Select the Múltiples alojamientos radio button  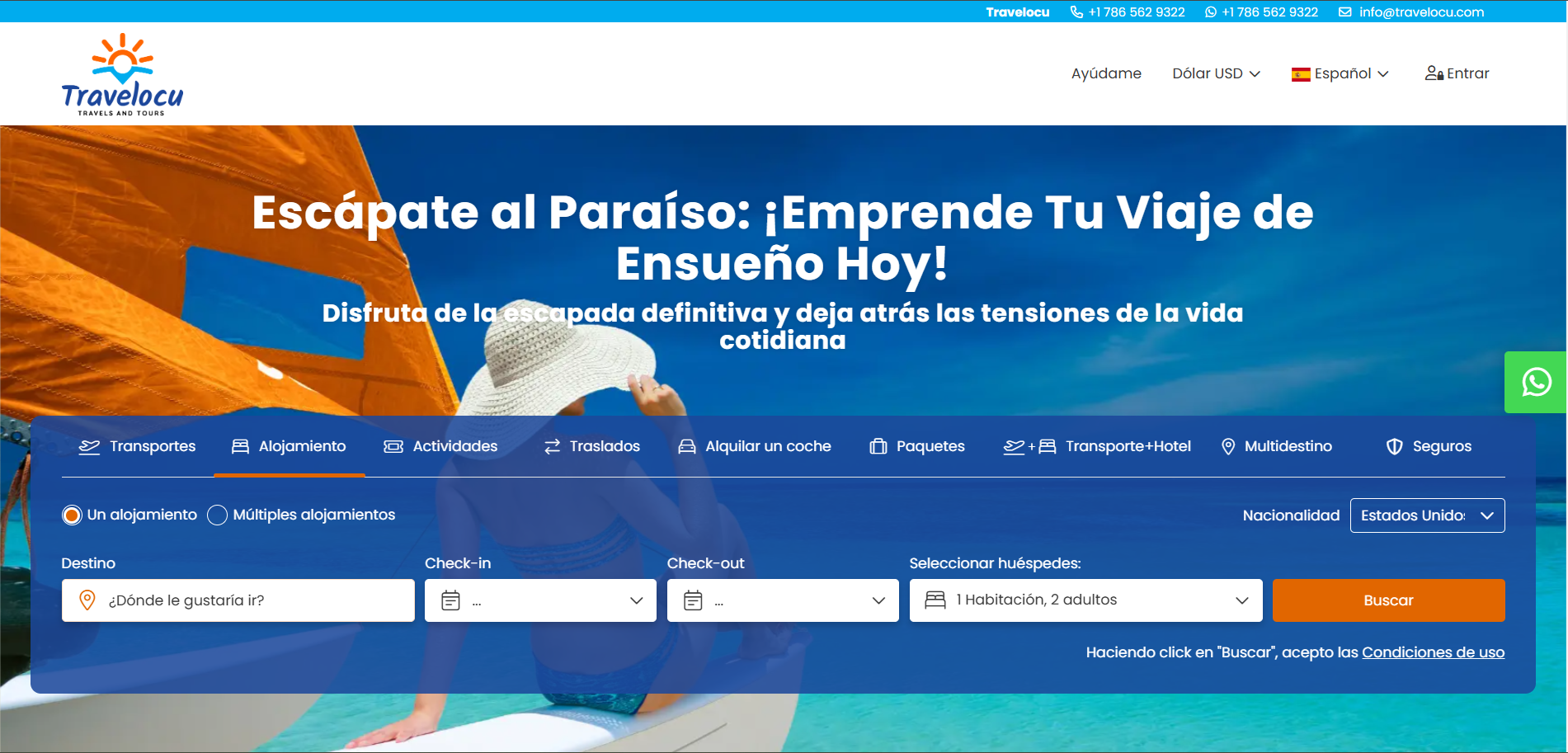pyautogui.click(x=217, y=515)
